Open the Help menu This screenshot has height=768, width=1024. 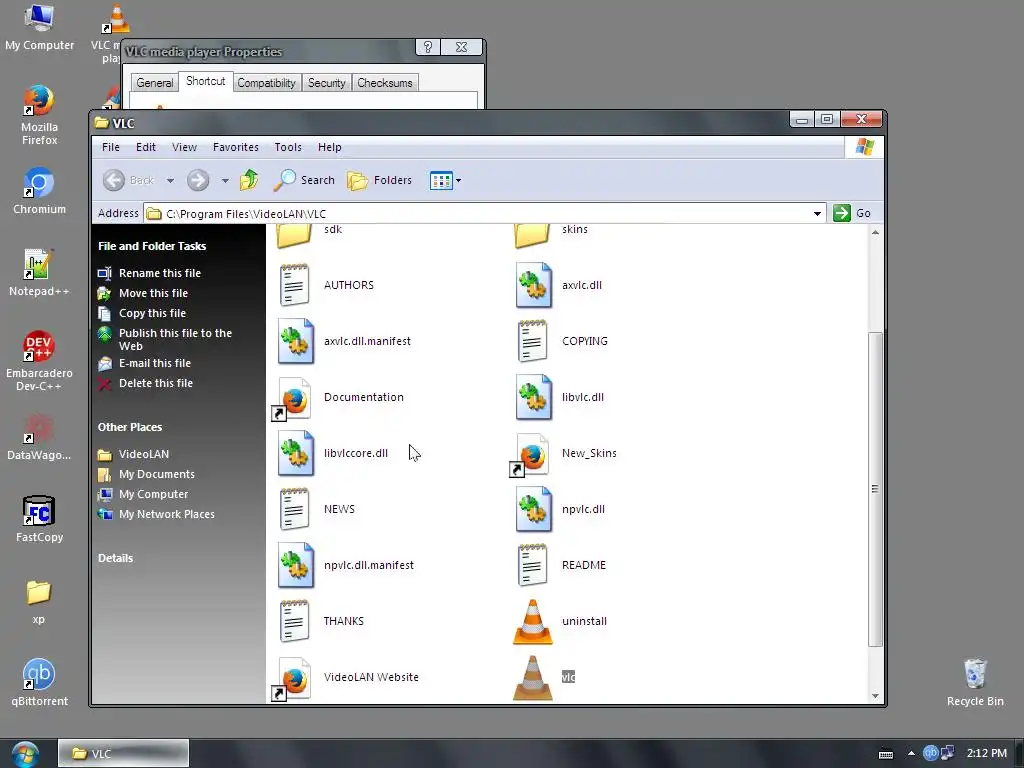point(330,147)
